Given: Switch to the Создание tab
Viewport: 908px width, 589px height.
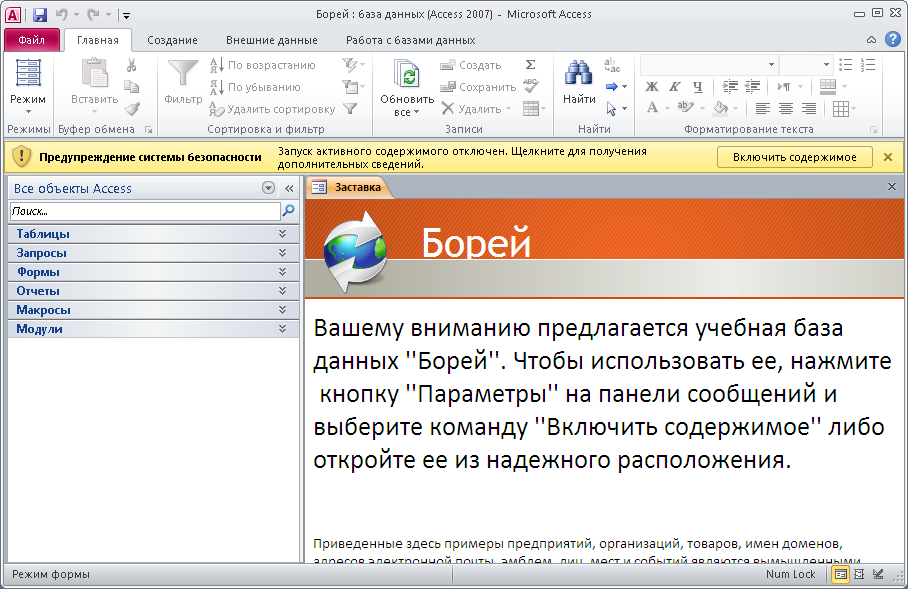Looking at the screenshot, I should pos(172,40).
